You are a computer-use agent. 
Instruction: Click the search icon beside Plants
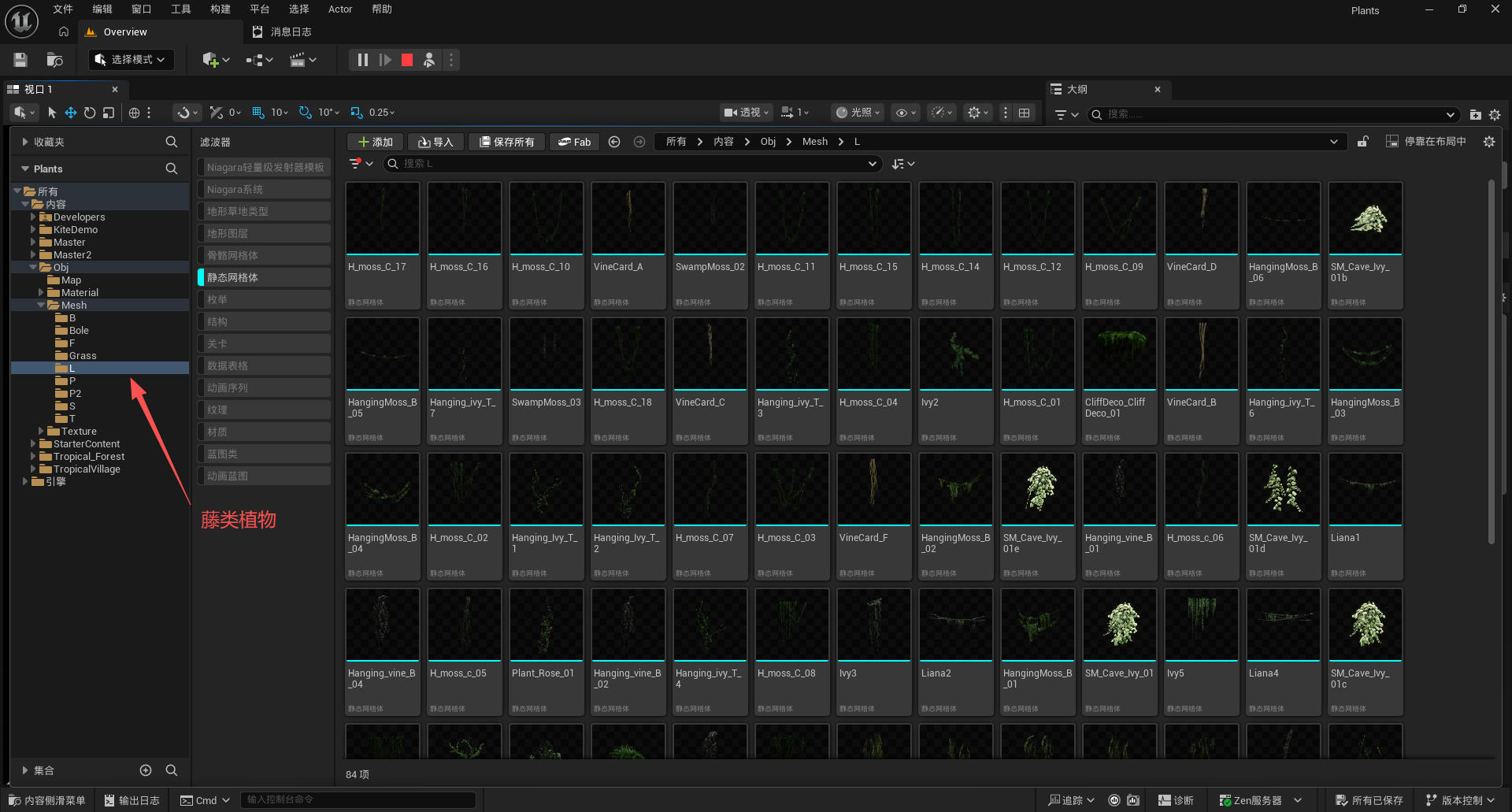(x=171, y=169)
